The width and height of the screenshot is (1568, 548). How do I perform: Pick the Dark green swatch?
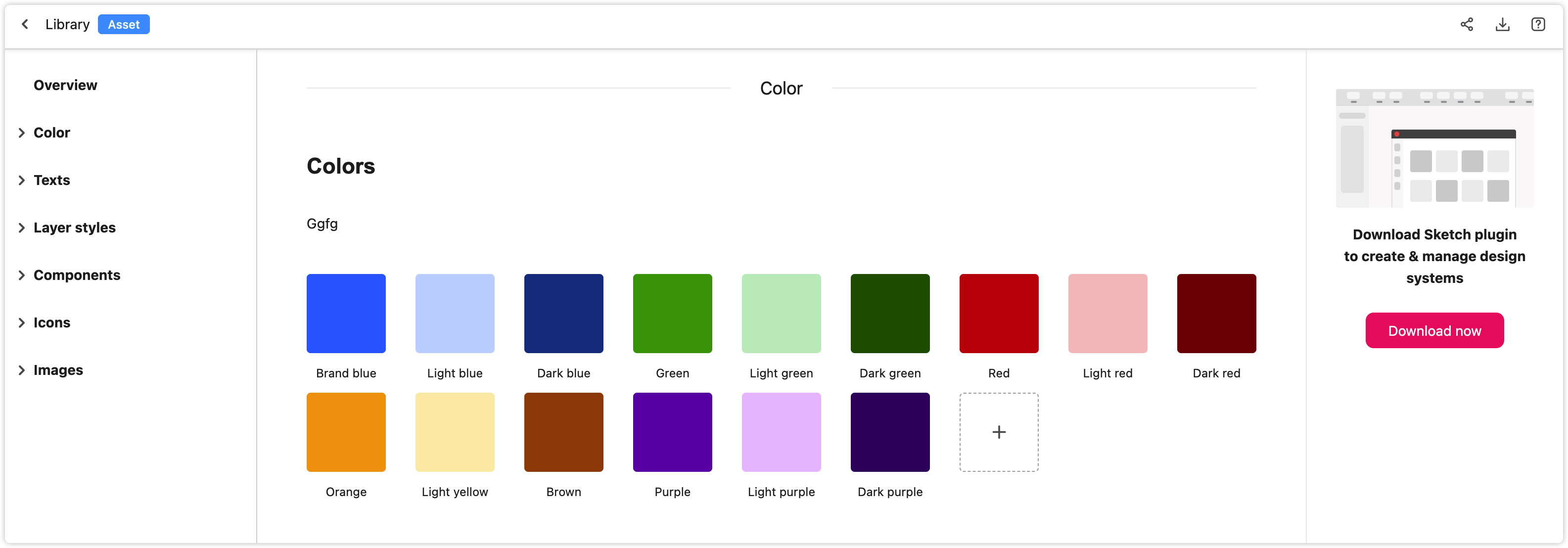pos(890,314)
